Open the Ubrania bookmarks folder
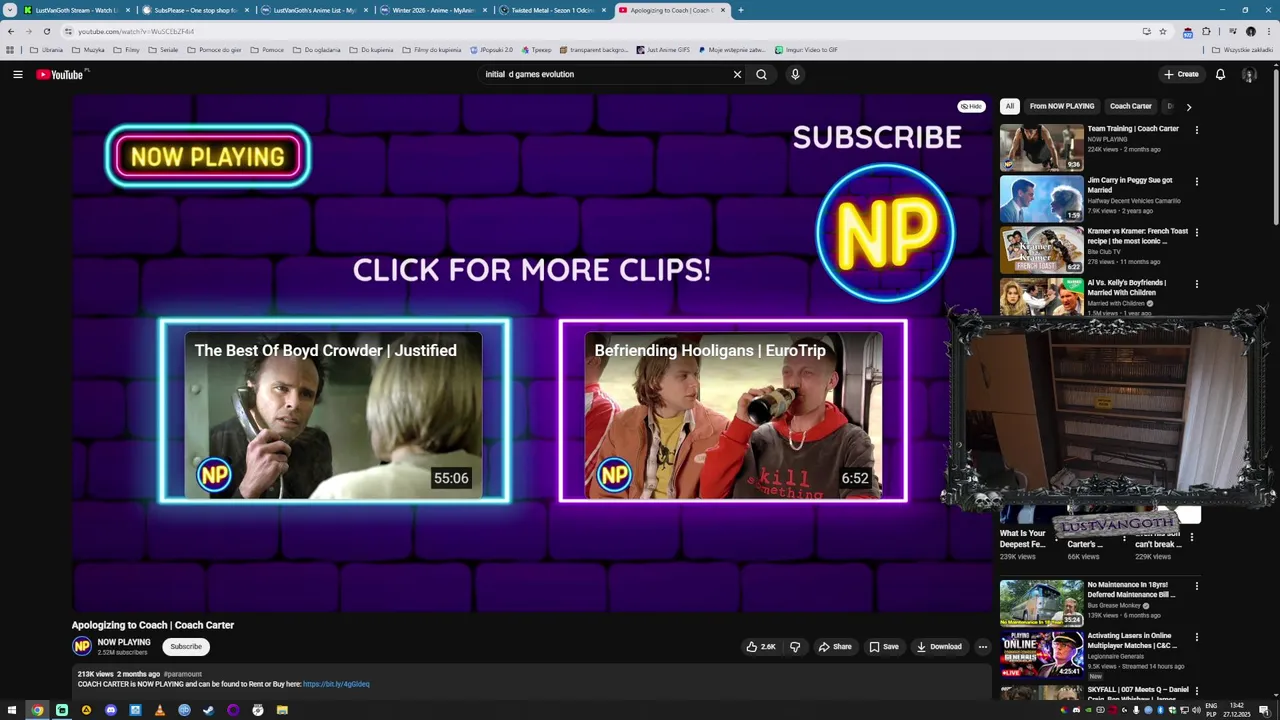Viewport: 1280px width, 720px height. (x=46, y=49)
